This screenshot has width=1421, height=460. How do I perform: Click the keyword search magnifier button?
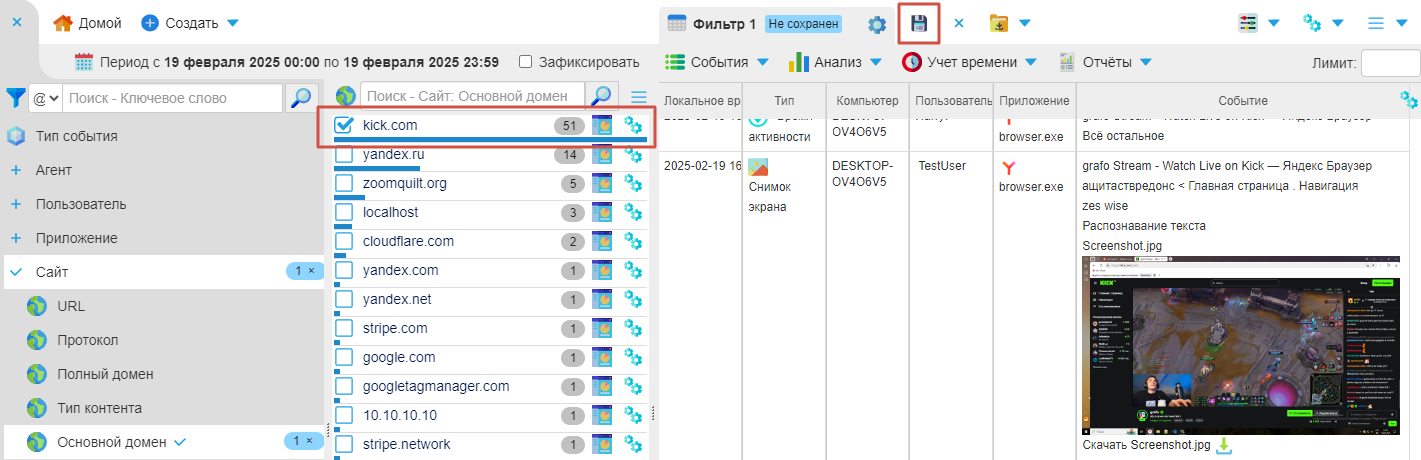[x=300, y=98]
